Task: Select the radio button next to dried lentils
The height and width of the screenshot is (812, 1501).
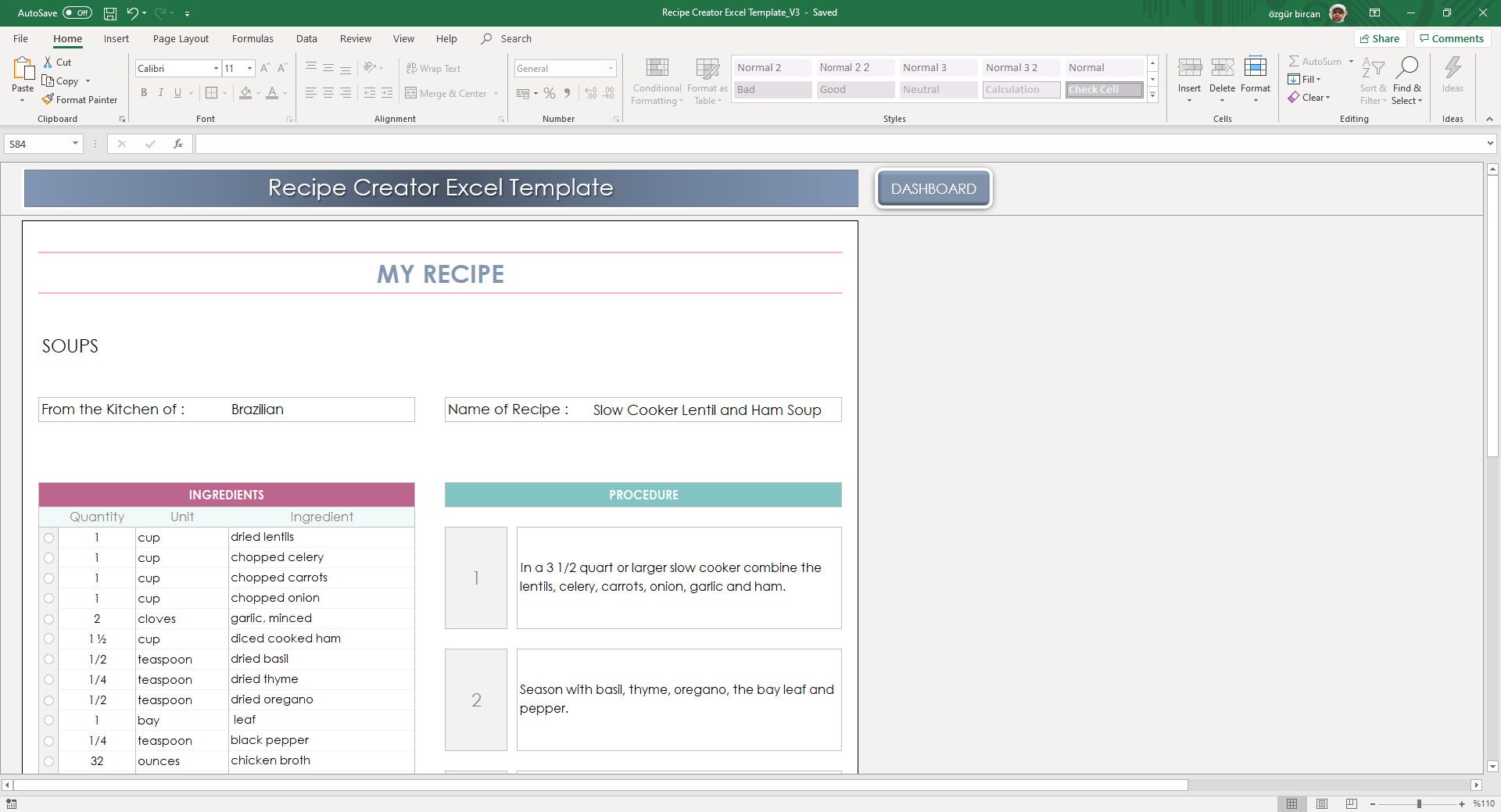Action: pos(50,538)
